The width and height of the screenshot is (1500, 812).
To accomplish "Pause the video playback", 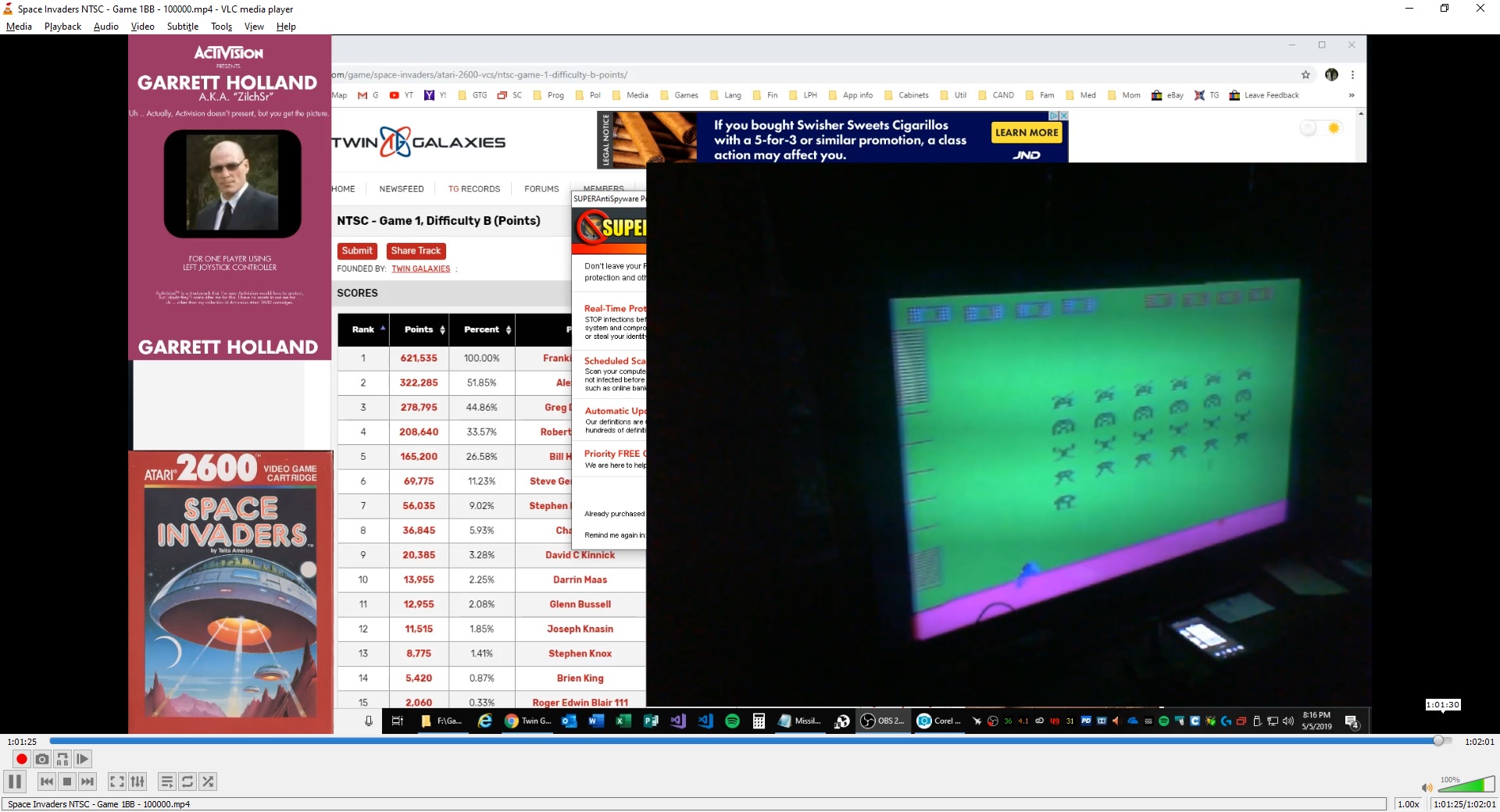I will tap(15, 782).
